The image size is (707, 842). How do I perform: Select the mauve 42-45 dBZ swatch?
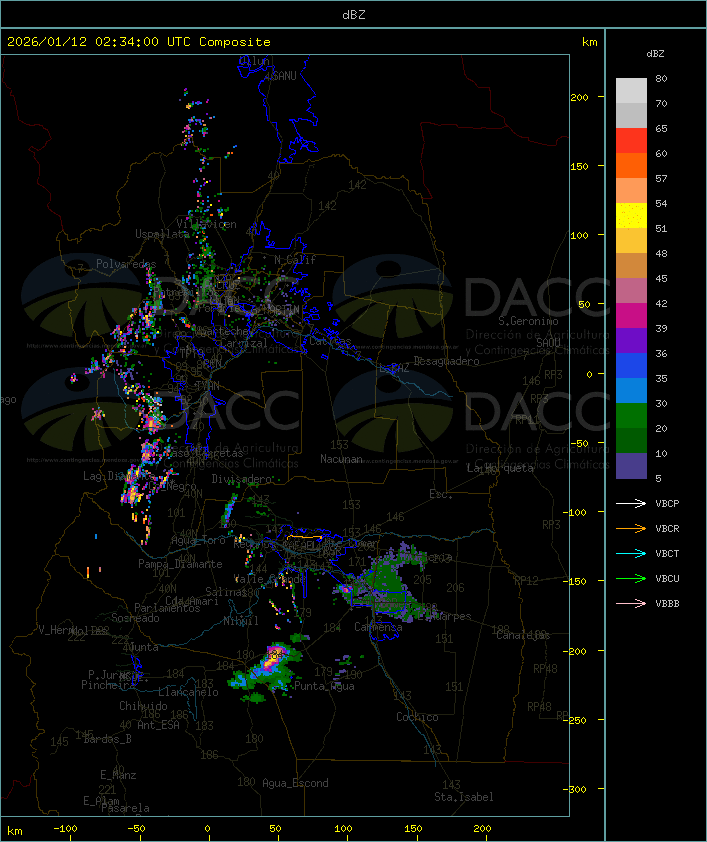pos(631,291)
